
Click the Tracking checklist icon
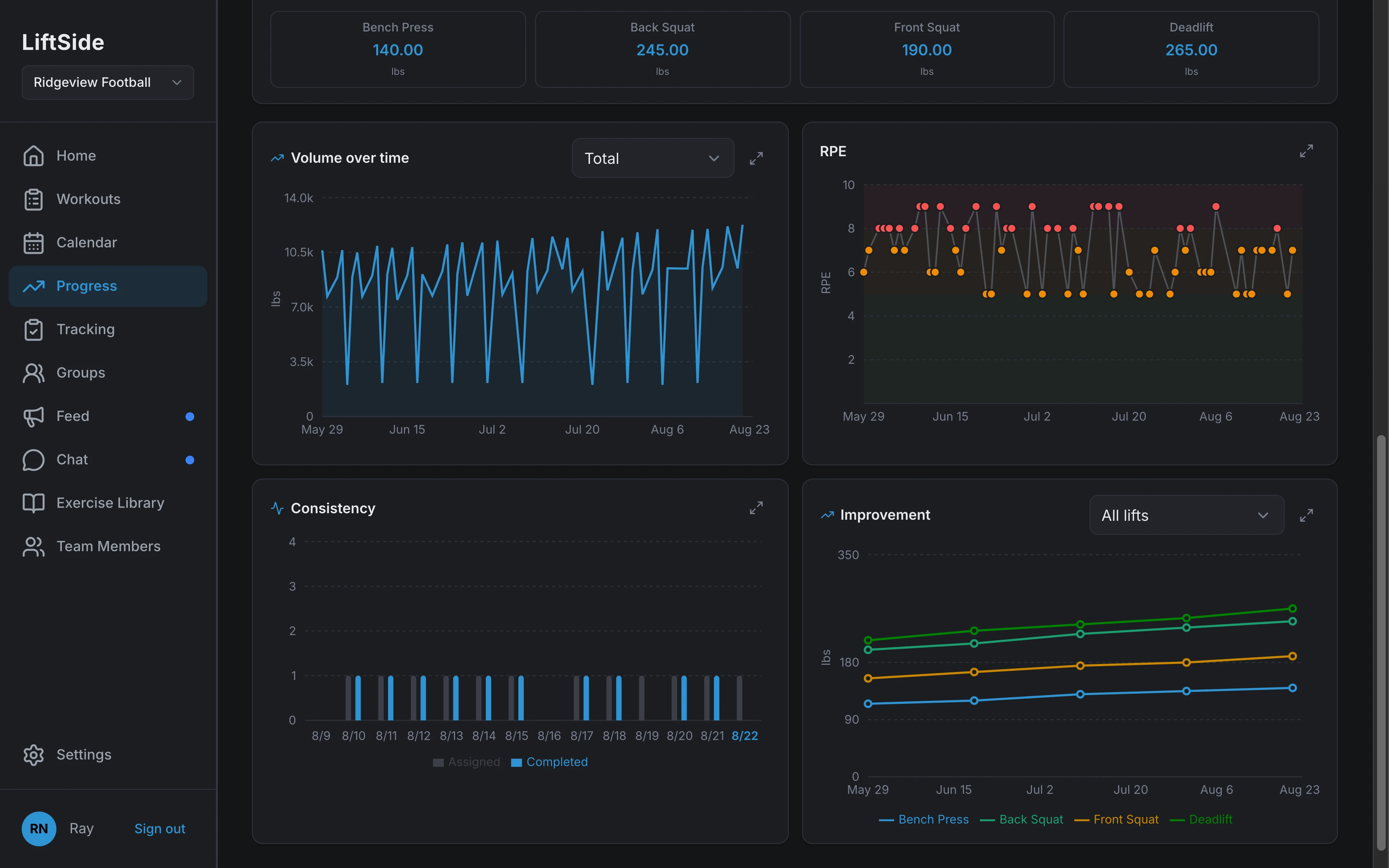[33, 329]
